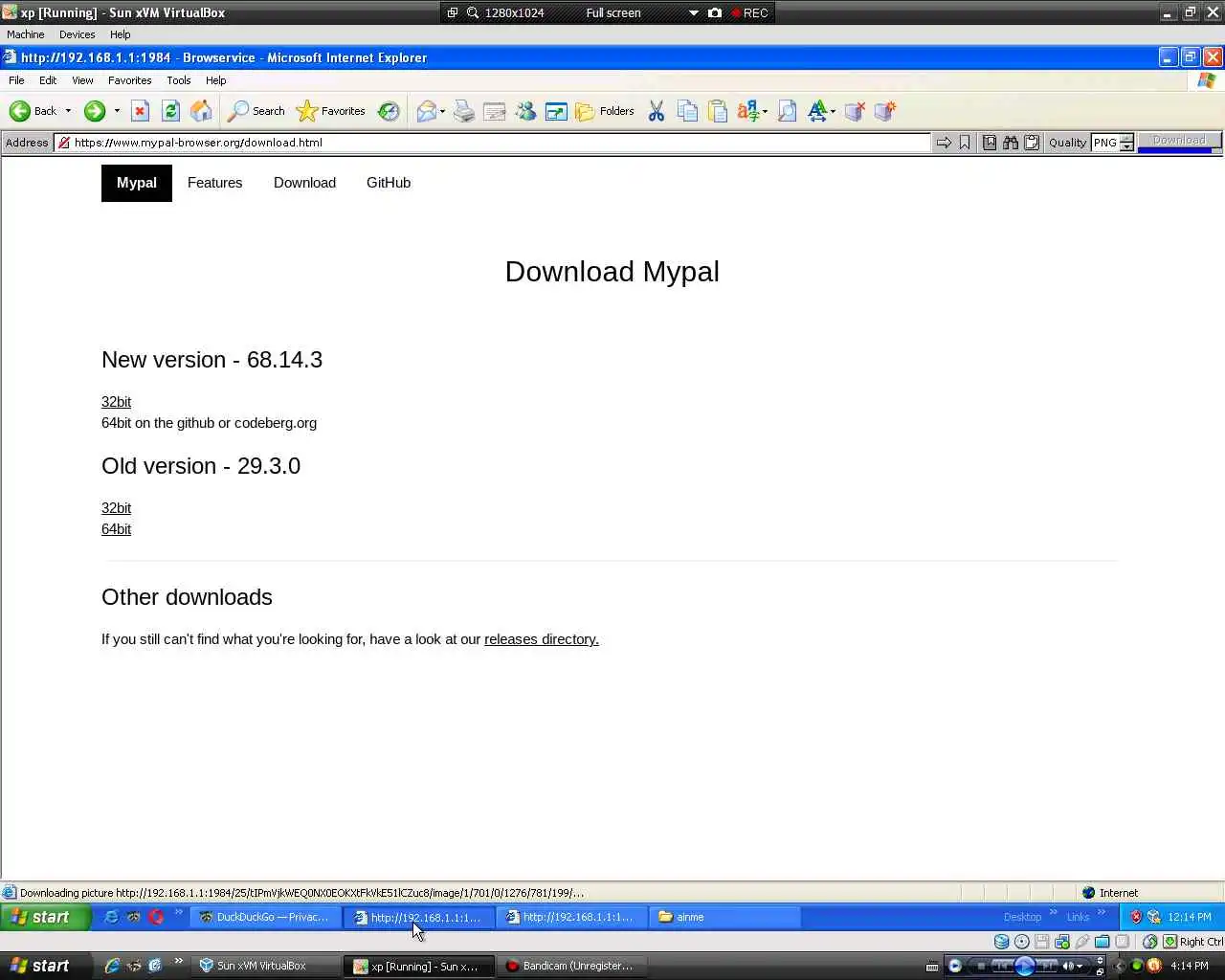The image size is (1225, 980).
Task: Click the Opera icon in XP quick launch
Action: [156, 917]
